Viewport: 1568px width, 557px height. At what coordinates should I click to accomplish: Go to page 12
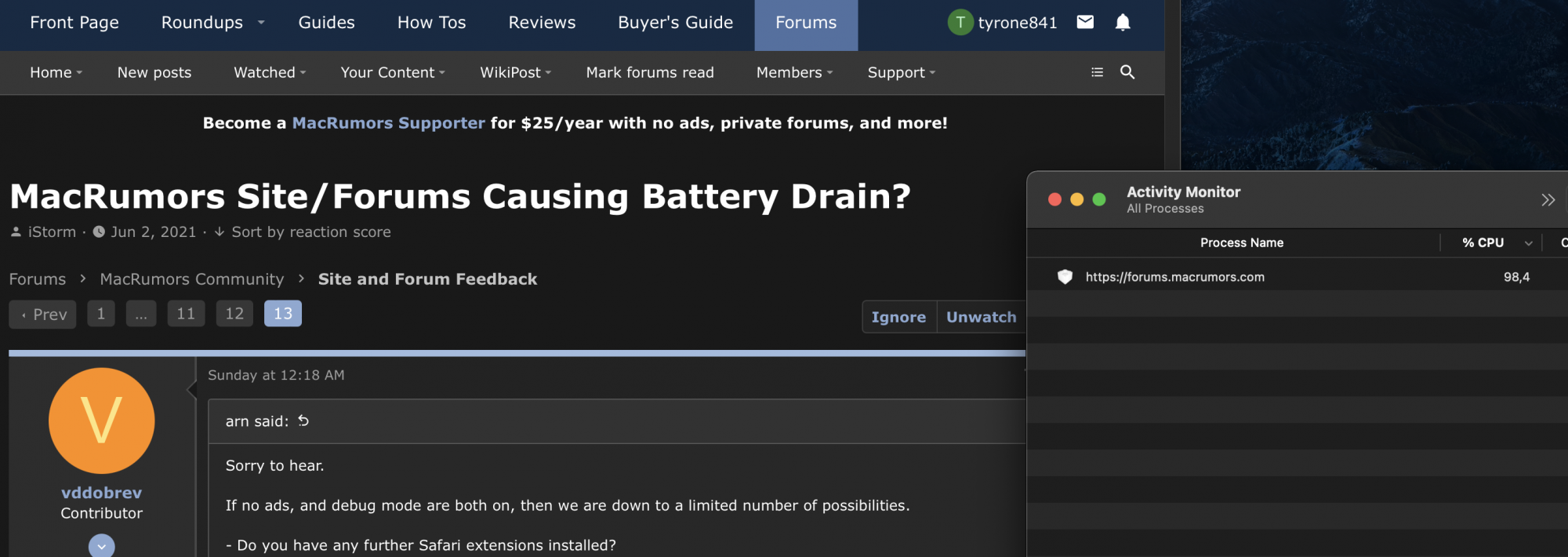pyautogui.click(x=234, y=314)
